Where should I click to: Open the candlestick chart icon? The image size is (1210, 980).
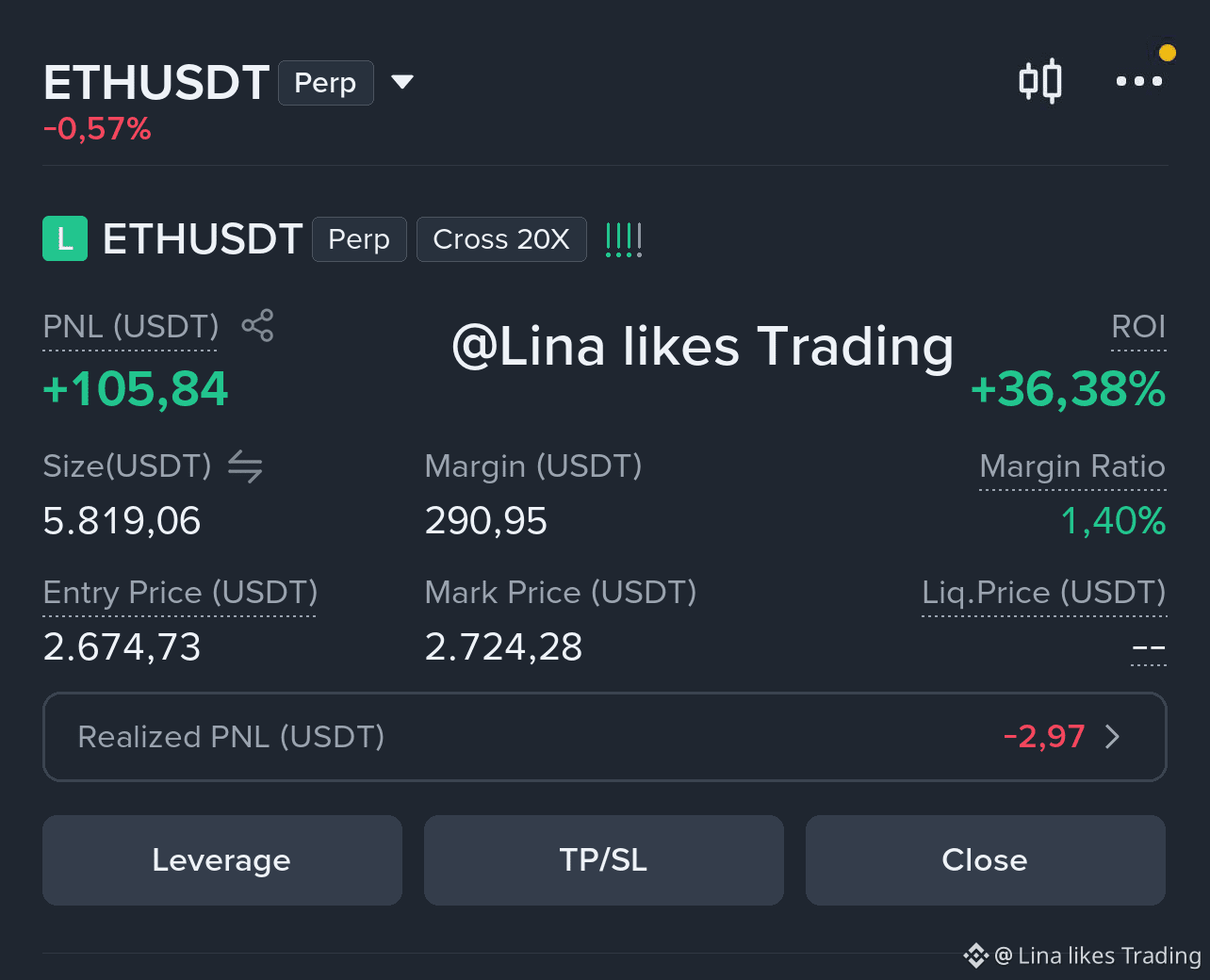(x=1040, y=81)
